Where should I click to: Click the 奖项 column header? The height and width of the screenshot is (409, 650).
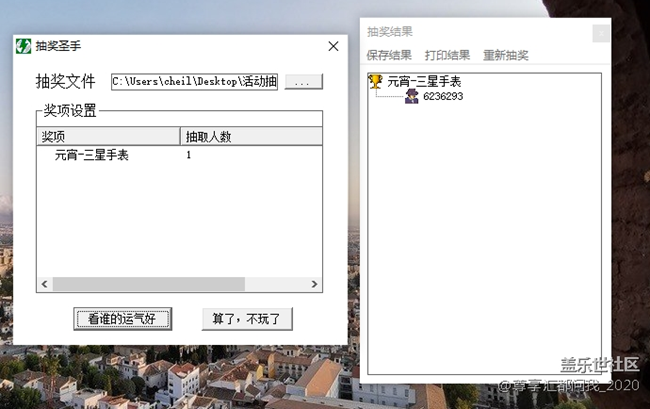tap(107, 136)
